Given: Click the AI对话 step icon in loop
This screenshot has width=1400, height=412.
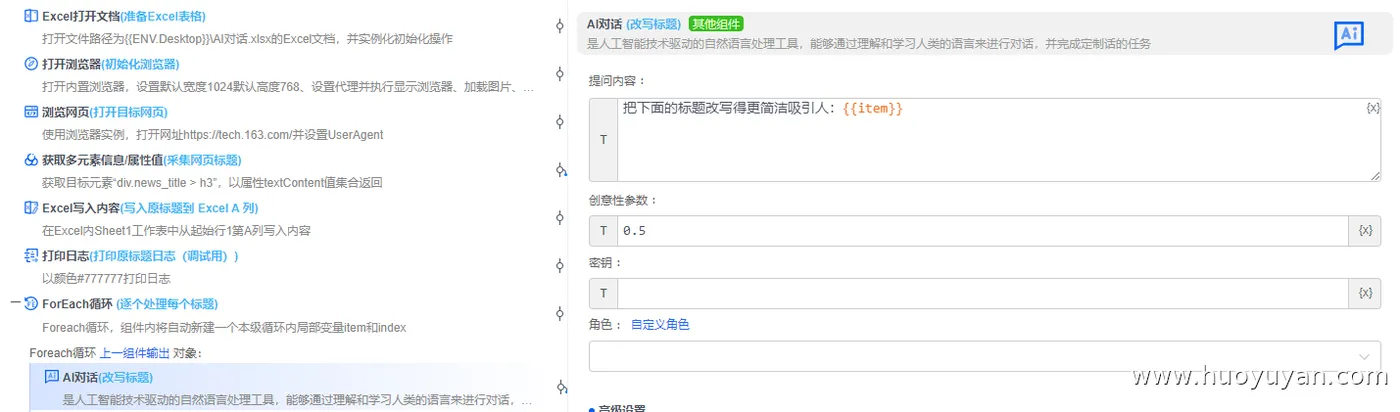Looking at the screenshot, I should coord(52,377).
